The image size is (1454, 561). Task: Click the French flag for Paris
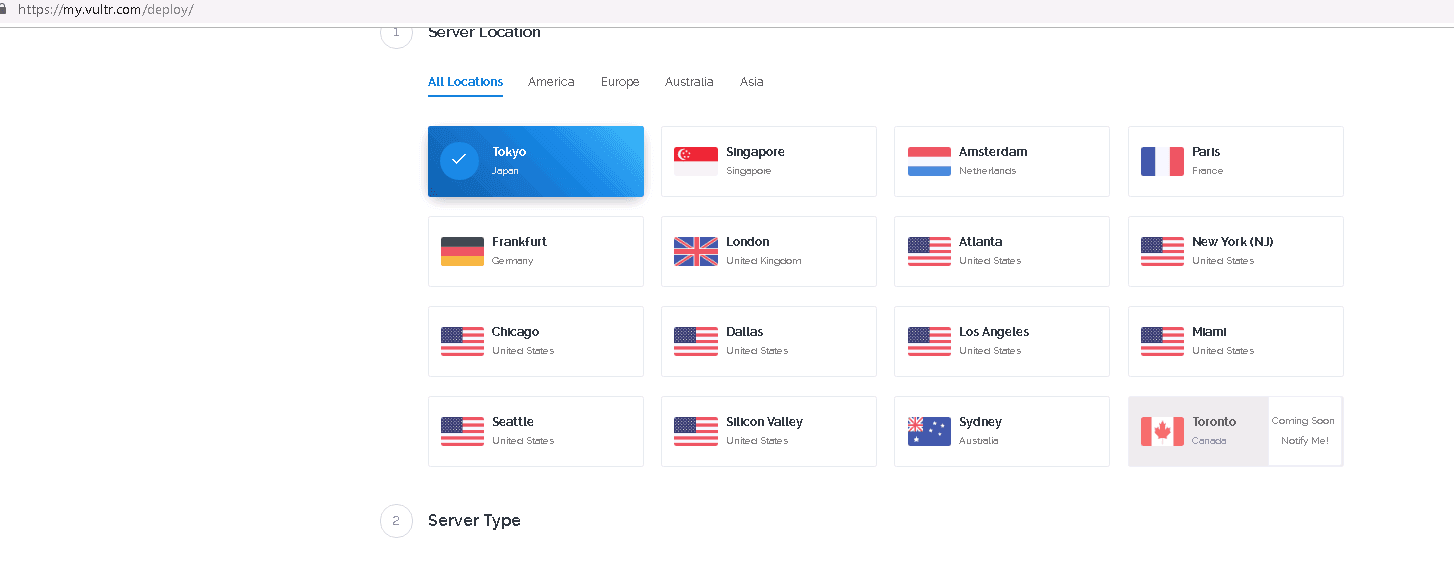1162,161
